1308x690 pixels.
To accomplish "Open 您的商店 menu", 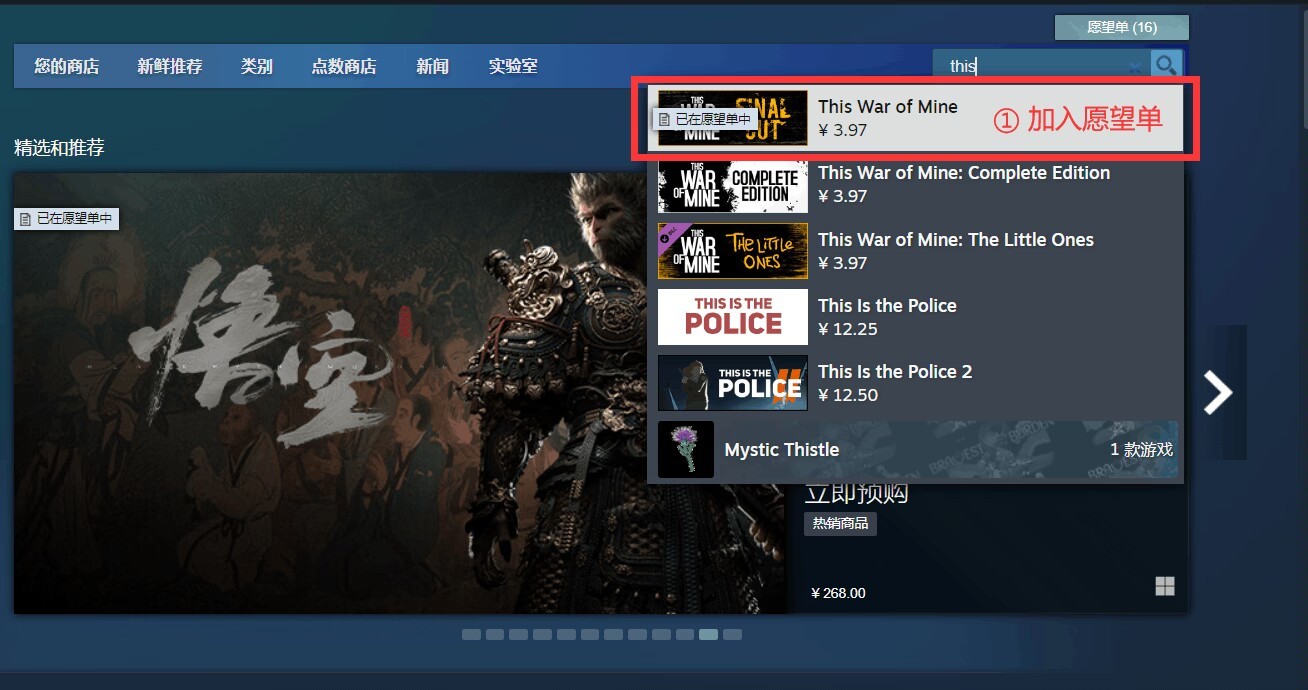I will (x=67, y=66).
